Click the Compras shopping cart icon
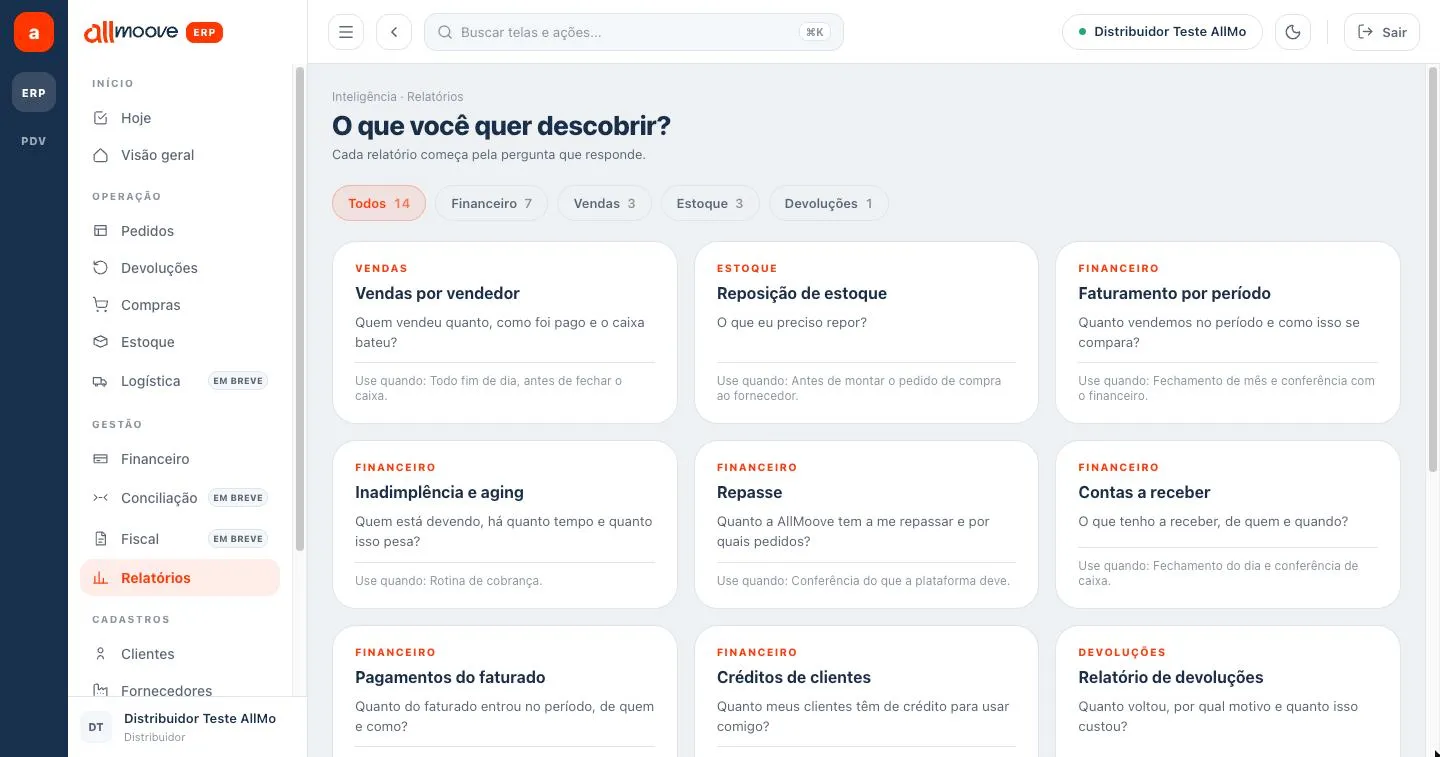Viewport: 1440px width, 757px height. pyautogui.click(x=100, y=305)
